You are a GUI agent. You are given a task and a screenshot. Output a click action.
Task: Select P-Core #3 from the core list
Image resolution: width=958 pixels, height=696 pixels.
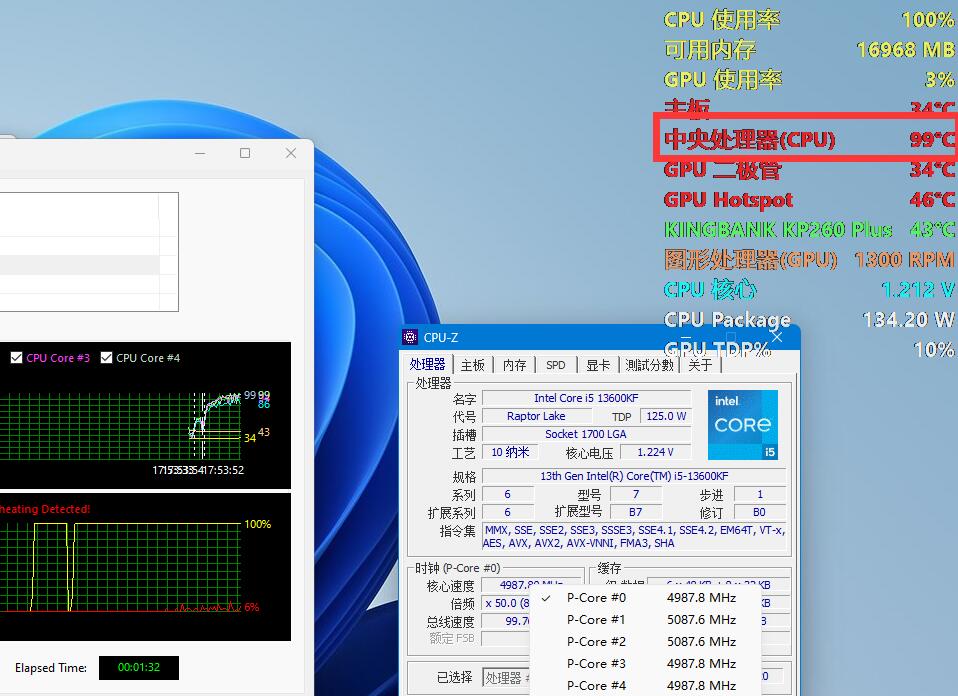point(645,664)
